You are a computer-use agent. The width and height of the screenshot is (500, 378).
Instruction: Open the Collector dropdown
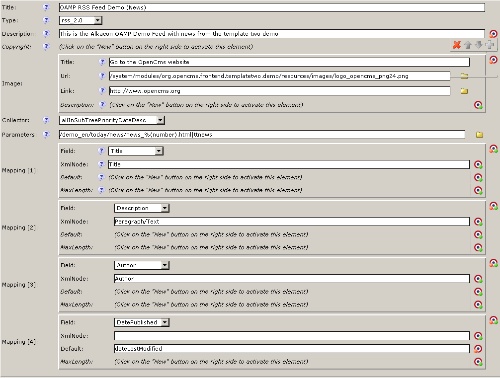click(x=112, y=120)
